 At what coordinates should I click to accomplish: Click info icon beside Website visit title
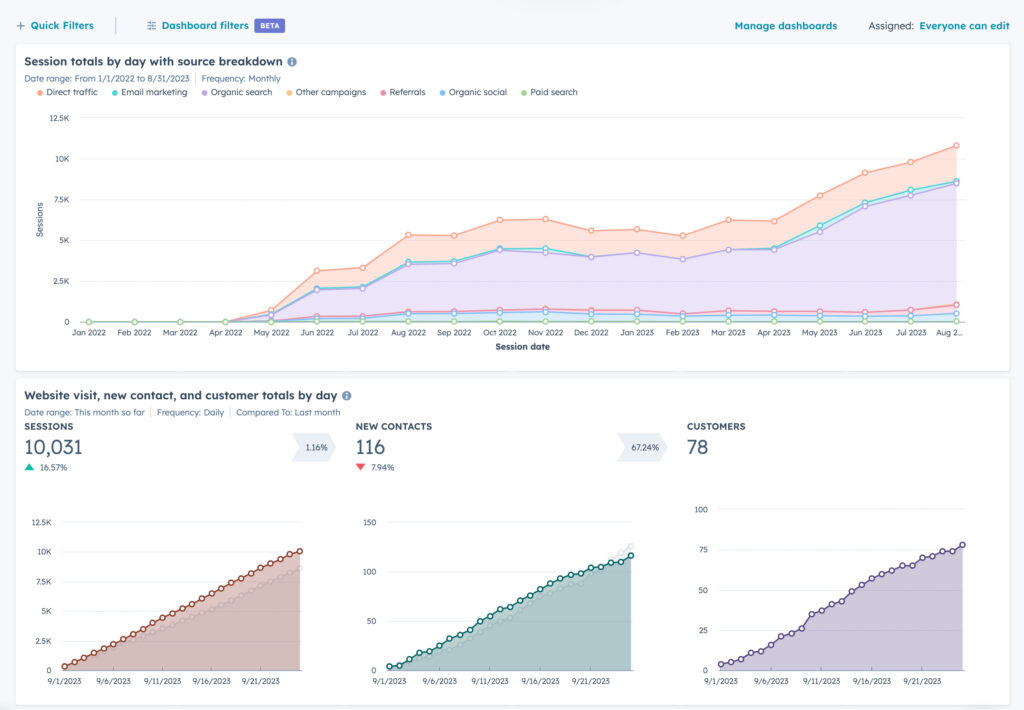click(x=347, y=396)
